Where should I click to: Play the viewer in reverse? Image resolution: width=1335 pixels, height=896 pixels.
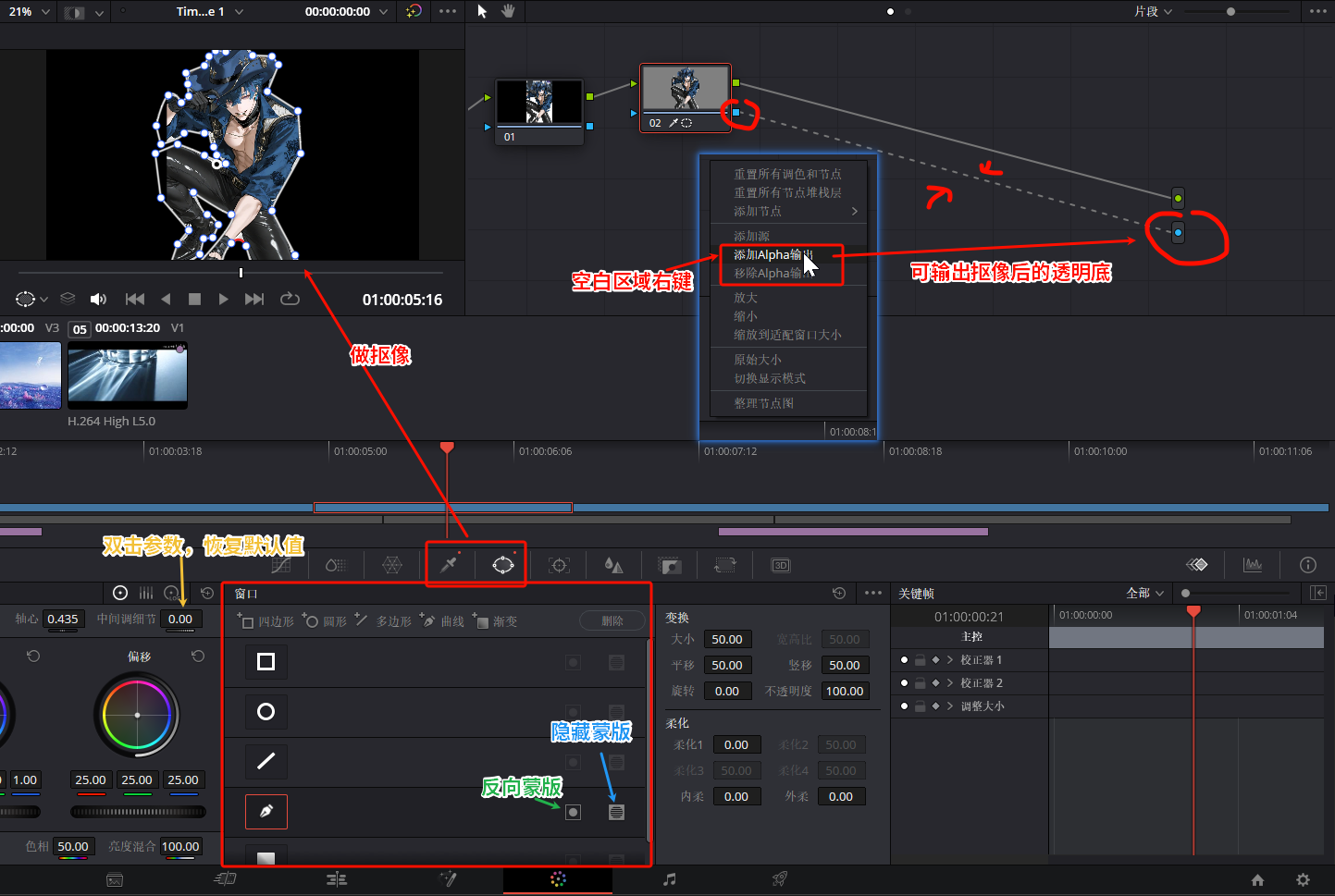point(166,299)
